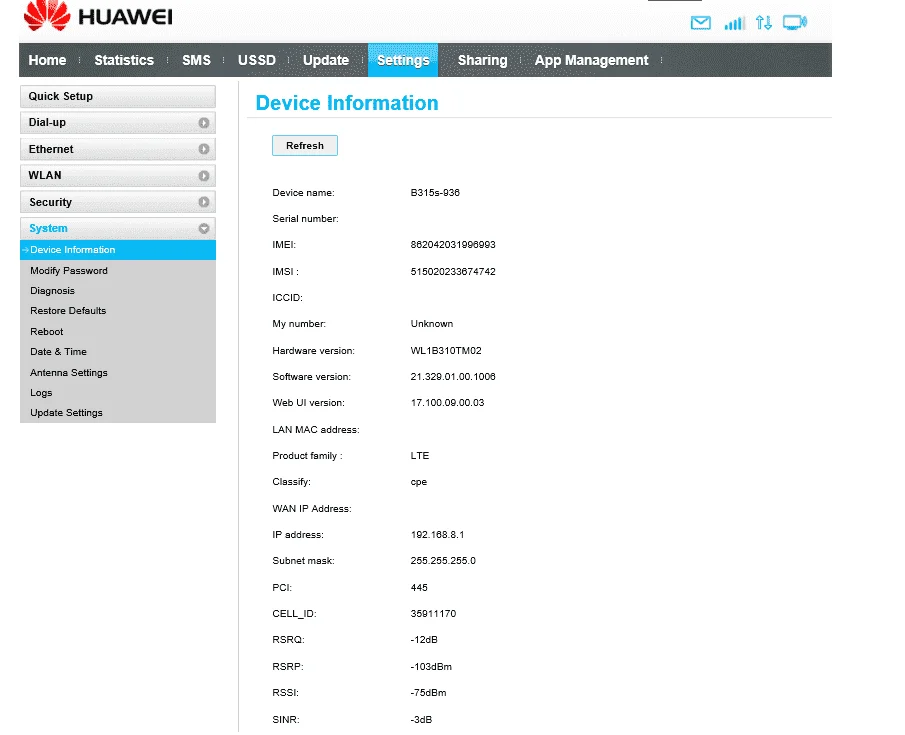905x735 pixels.
Task: Open the Diagnosis page
Action: (x=53, y=291)
